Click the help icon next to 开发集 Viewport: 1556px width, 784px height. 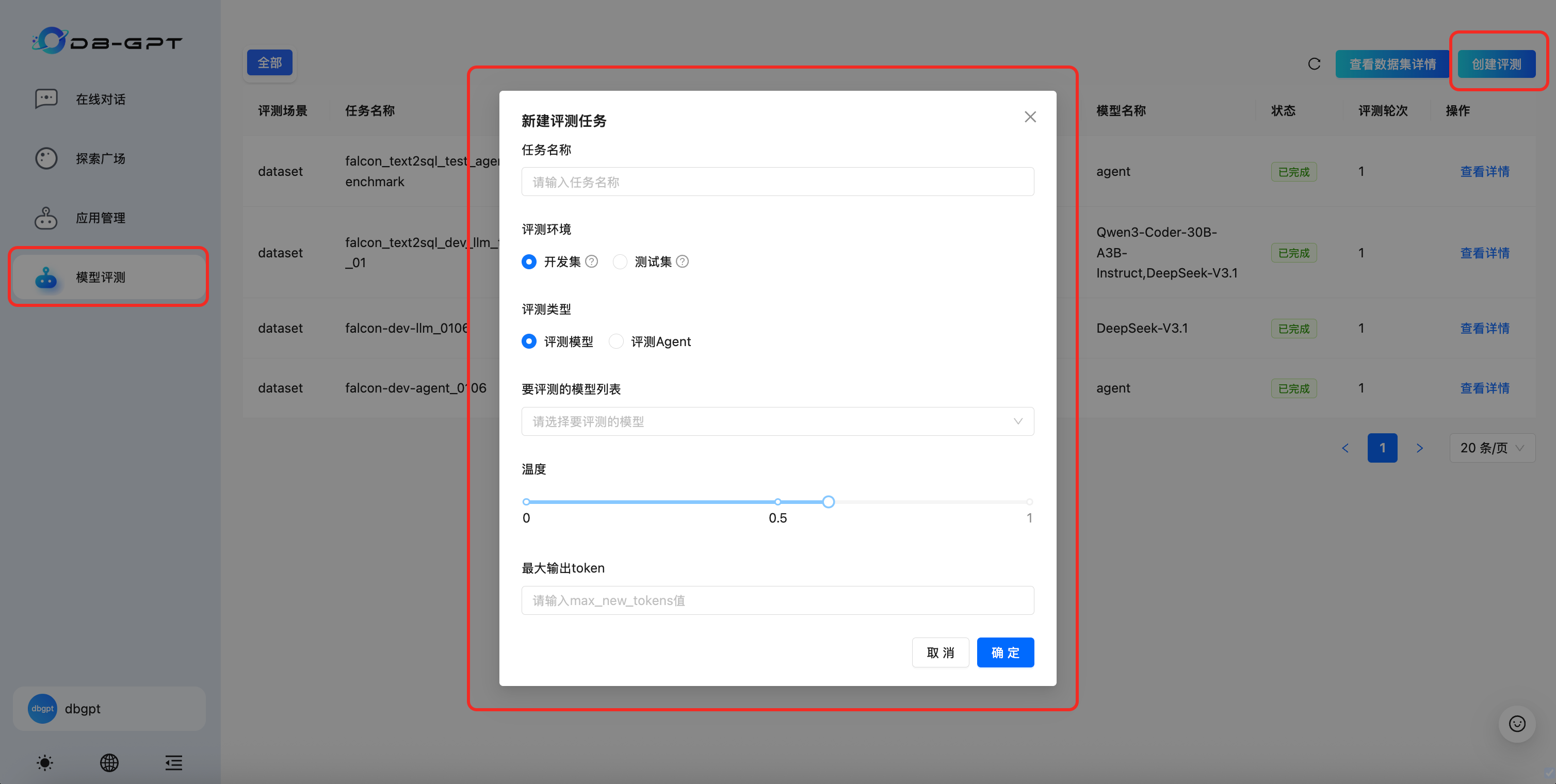point(592,262)
